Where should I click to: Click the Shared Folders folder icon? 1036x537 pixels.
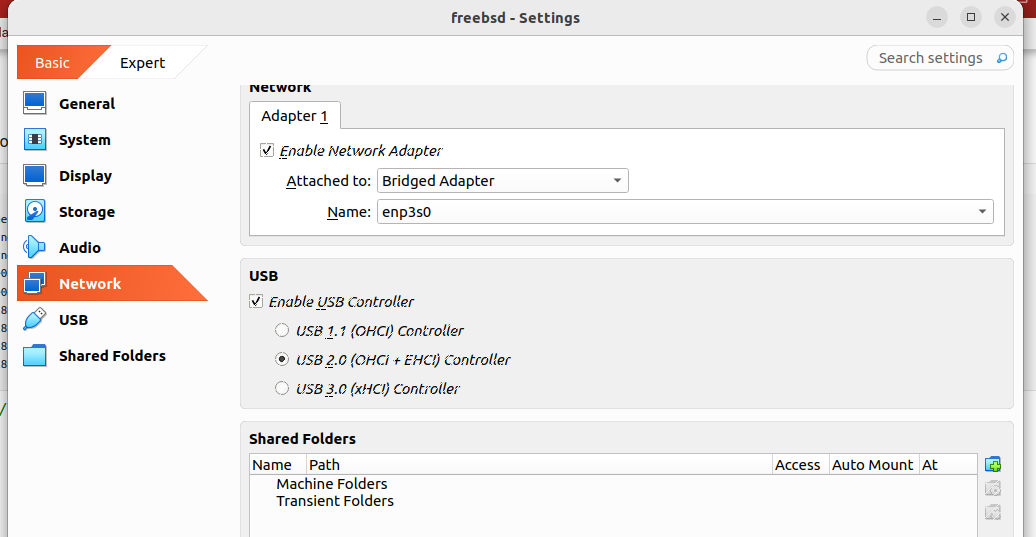35,356
